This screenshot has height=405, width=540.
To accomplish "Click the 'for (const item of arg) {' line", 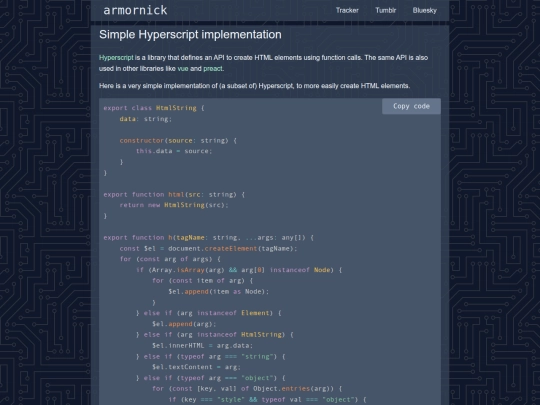I will (x=202, y=281).
